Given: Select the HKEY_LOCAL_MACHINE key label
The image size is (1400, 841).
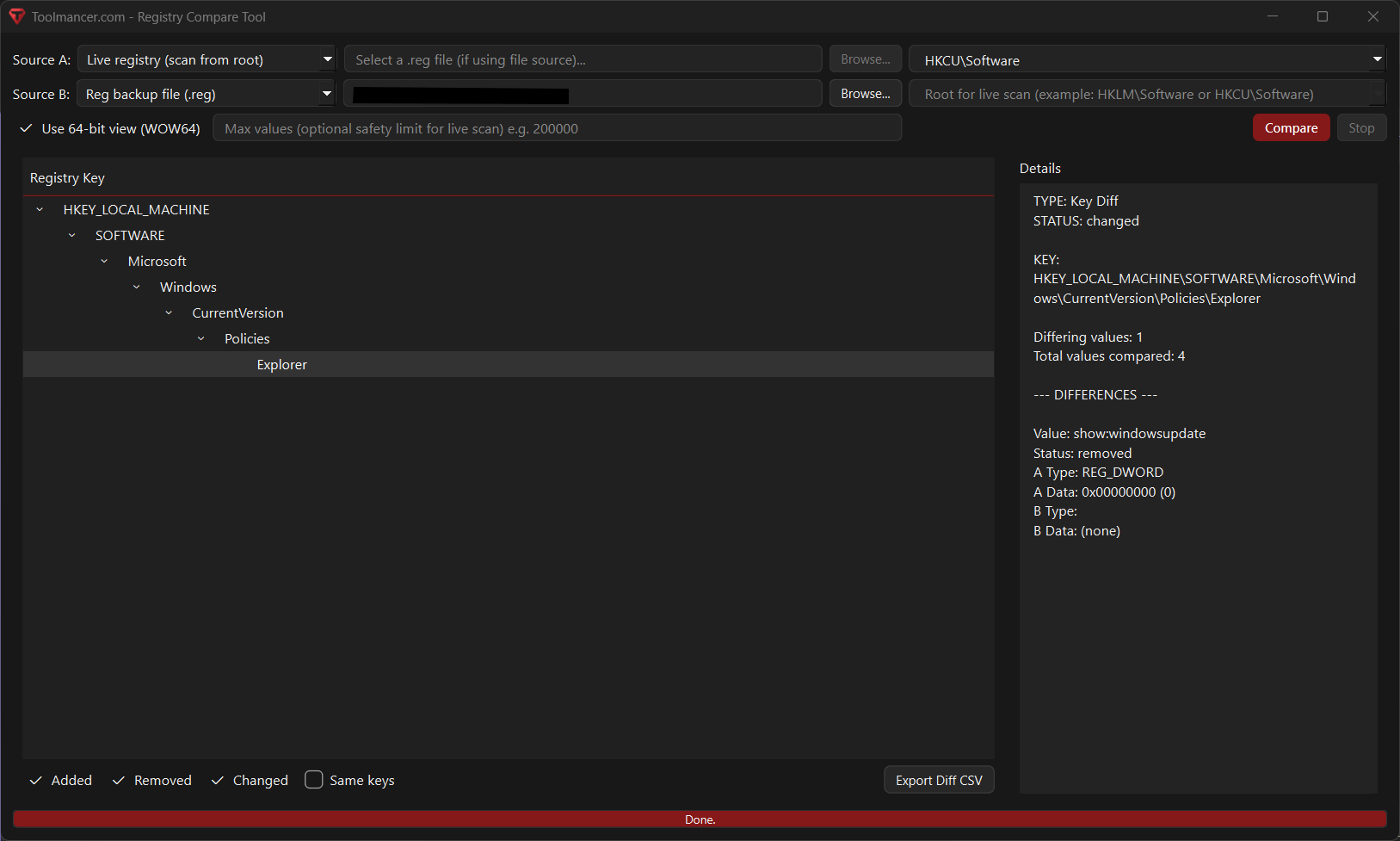Looking at the screenshot, I should [136, 209].
